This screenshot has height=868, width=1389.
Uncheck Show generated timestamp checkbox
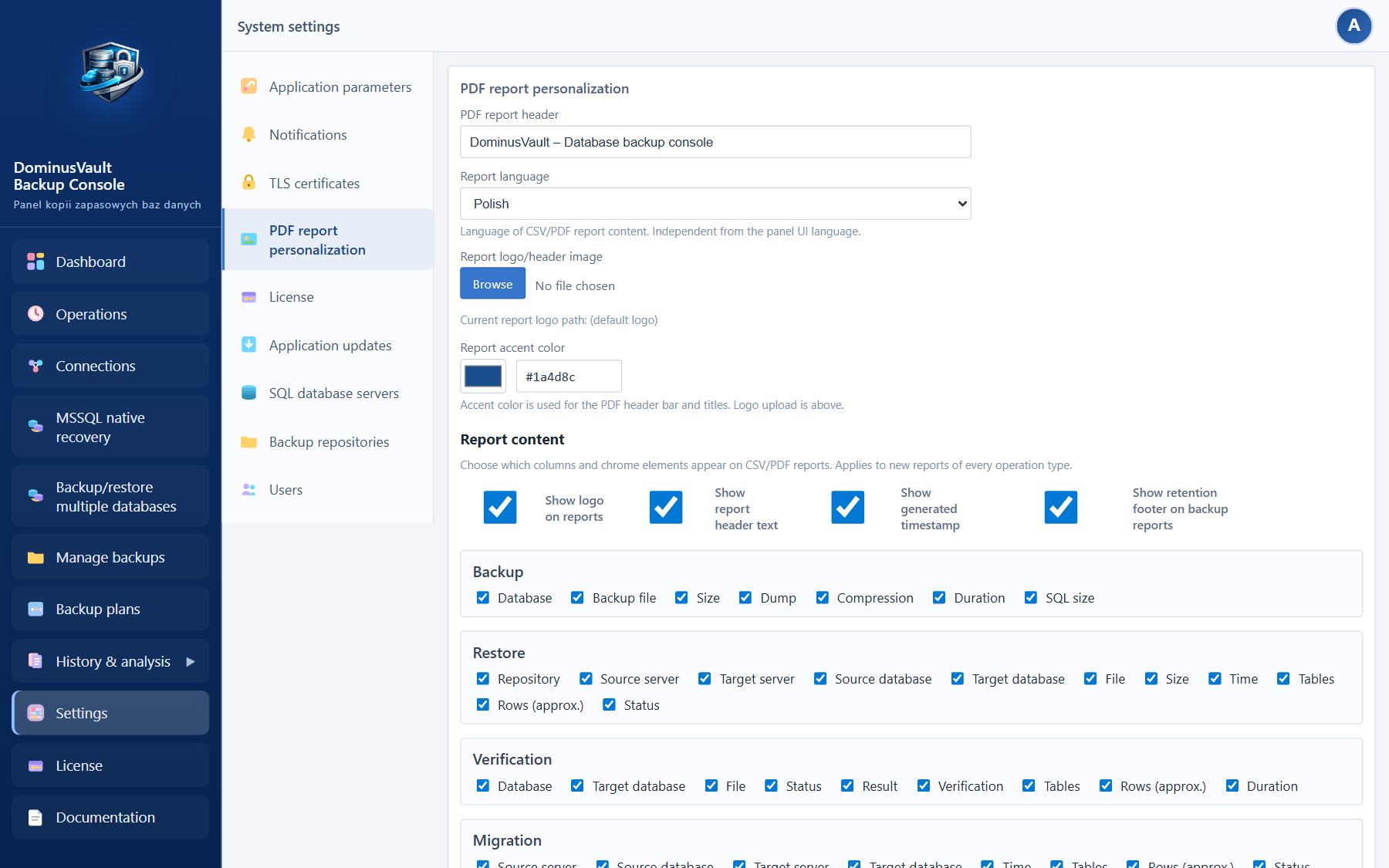tap(847, 508)
